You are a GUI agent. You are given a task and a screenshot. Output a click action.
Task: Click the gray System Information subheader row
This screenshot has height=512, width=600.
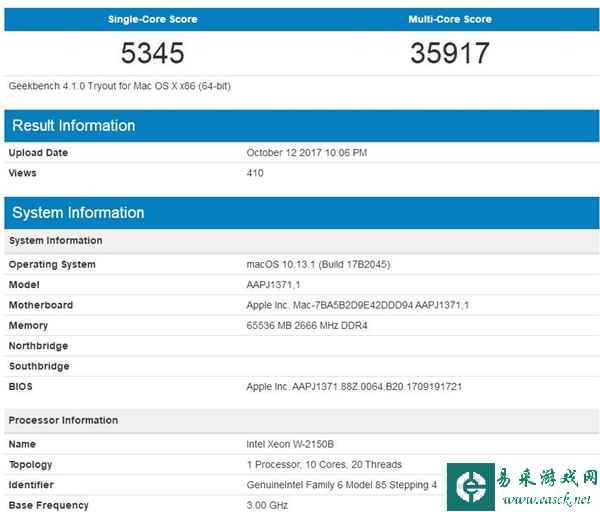(x=302, y=241)
